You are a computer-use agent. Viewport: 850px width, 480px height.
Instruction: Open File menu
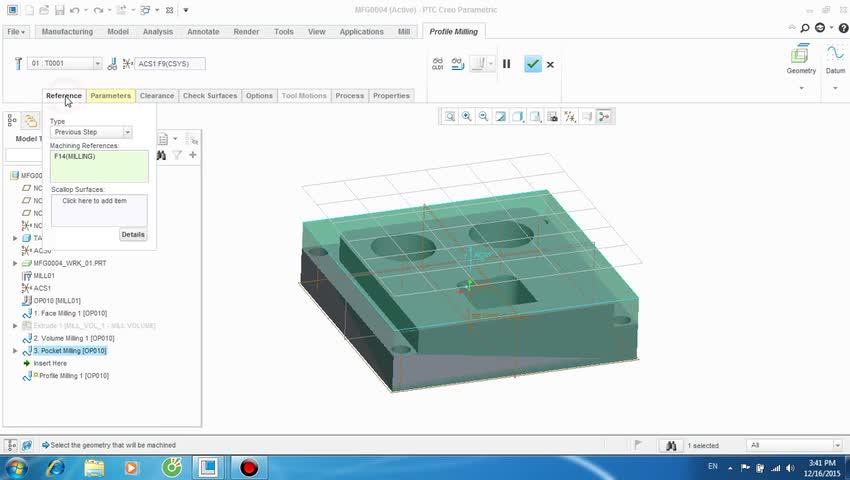click(16, 32)
